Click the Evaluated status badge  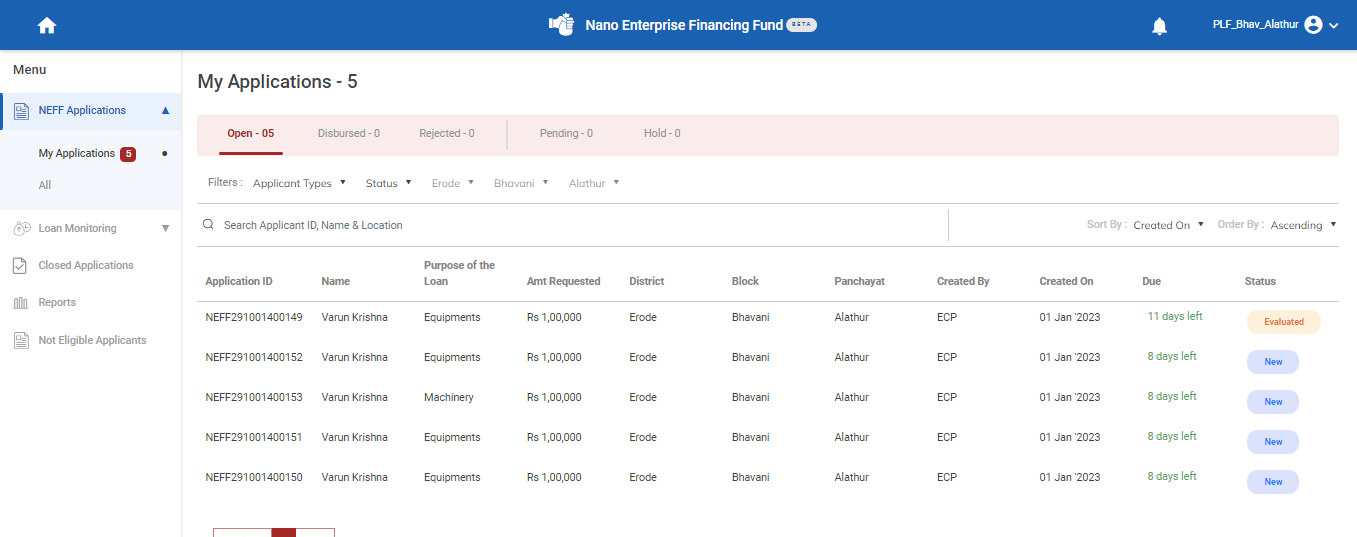click(1283, 322)
